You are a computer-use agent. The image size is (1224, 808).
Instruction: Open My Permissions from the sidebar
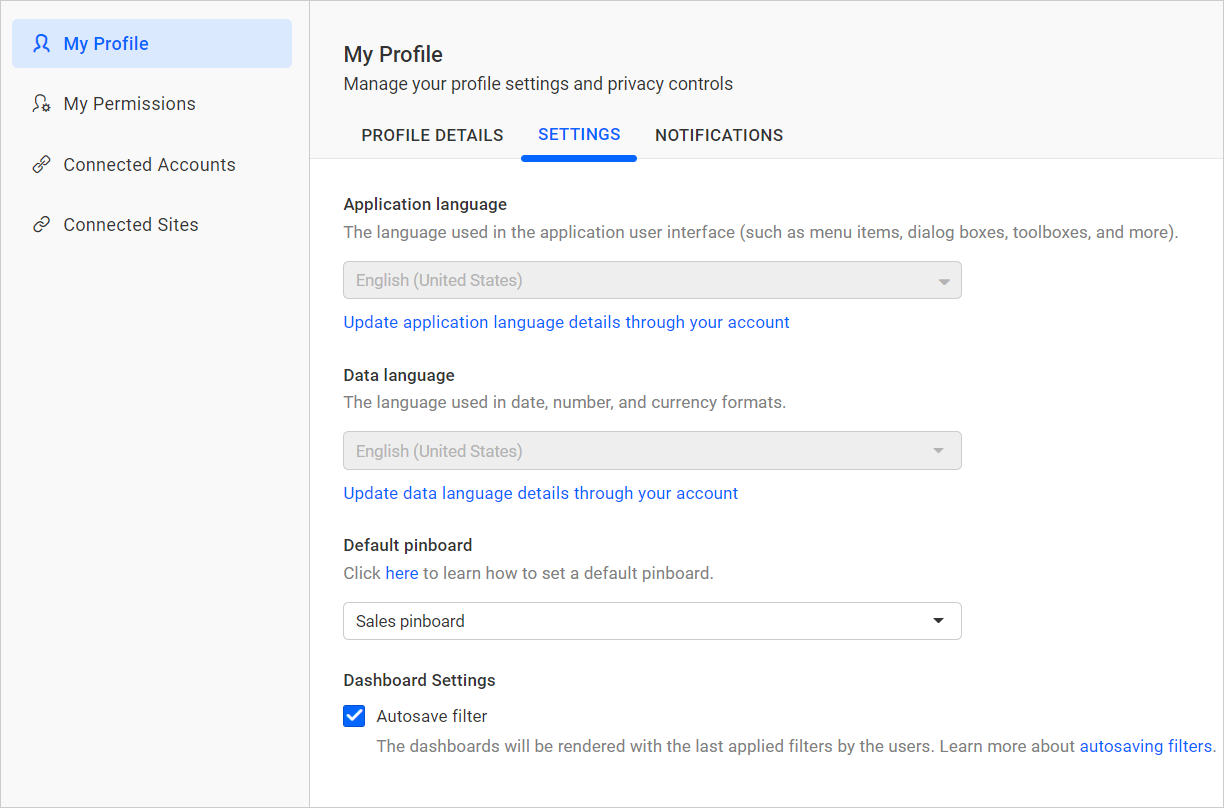point(129,103)
